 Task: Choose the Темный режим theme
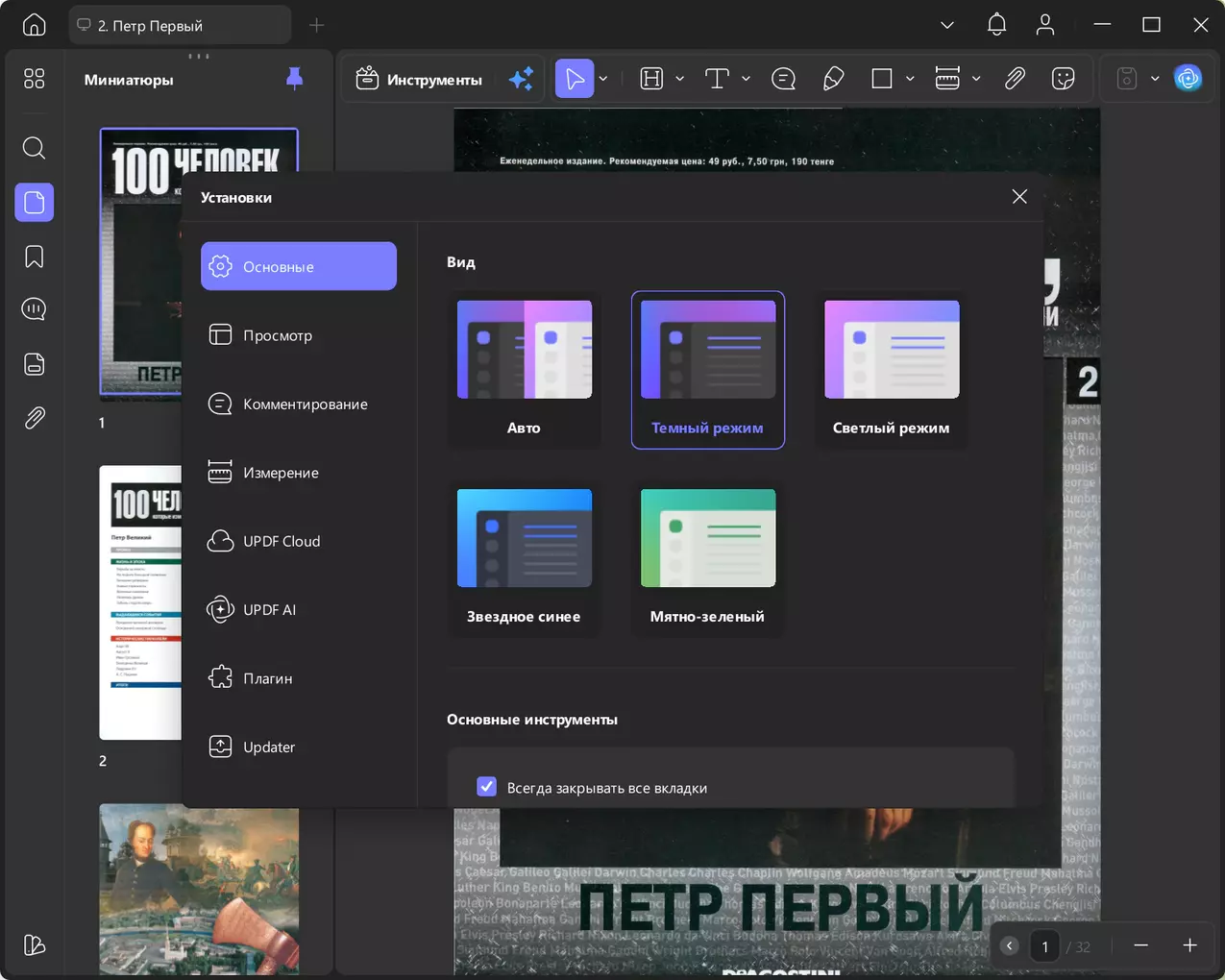(708, 370)
